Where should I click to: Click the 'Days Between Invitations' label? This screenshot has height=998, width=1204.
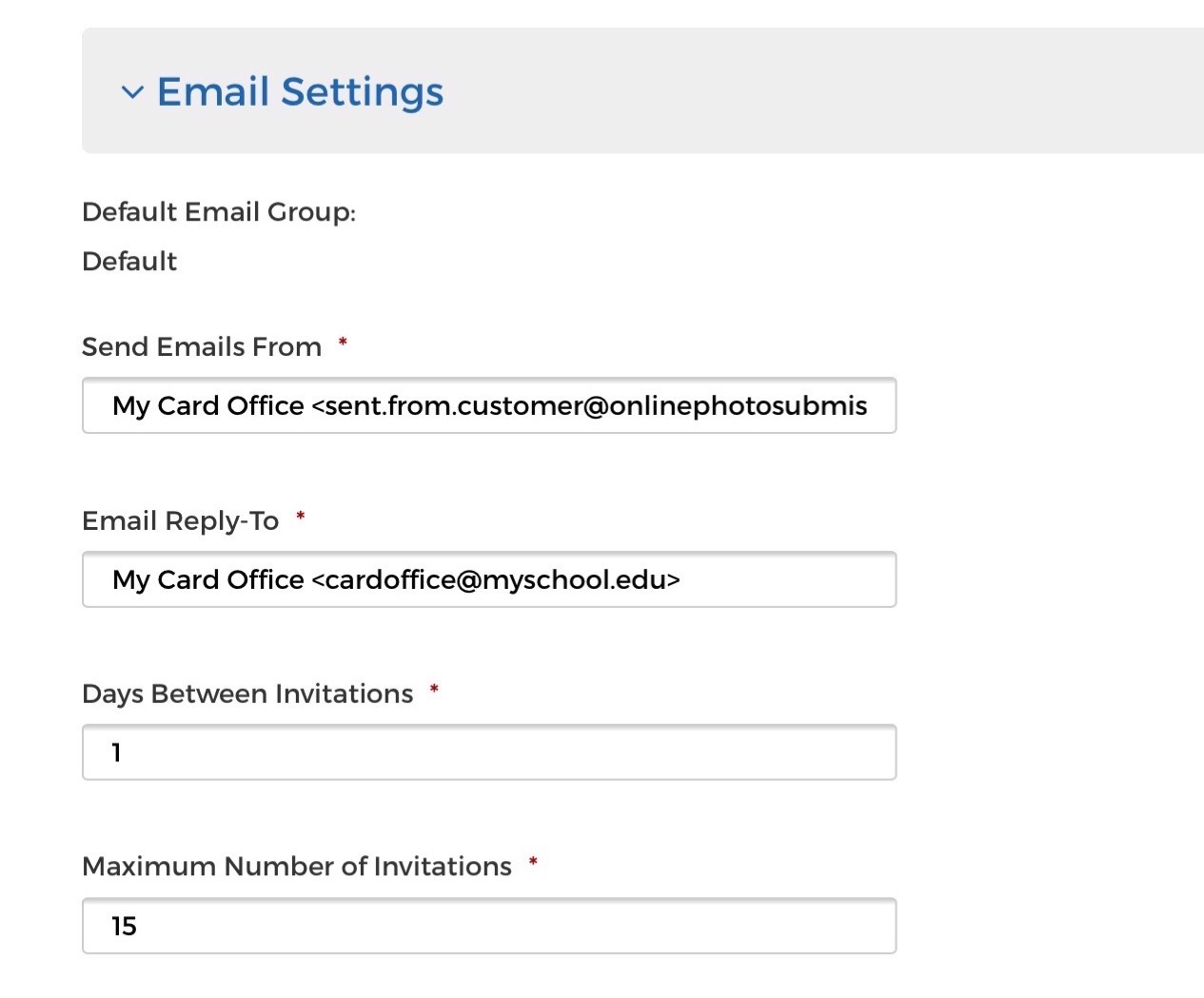click(x=247, y=694)
